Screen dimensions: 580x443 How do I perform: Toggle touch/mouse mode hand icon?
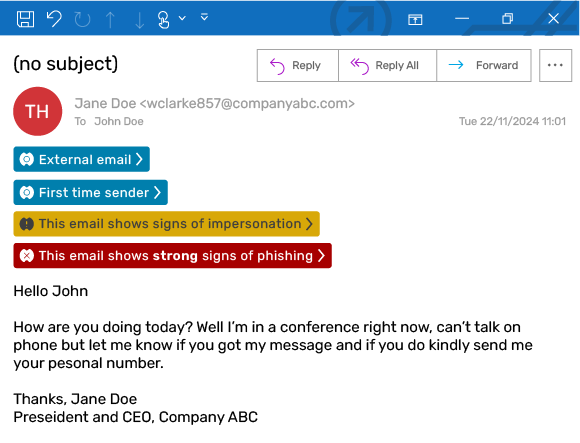(x=163, y=19)
